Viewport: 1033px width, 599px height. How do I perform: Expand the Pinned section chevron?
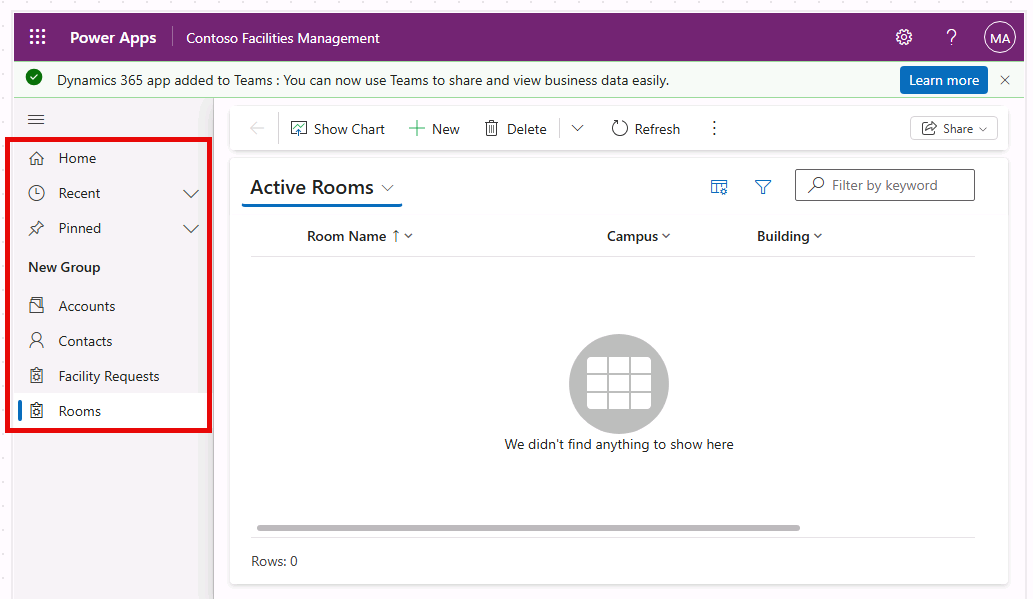point(191,229)
